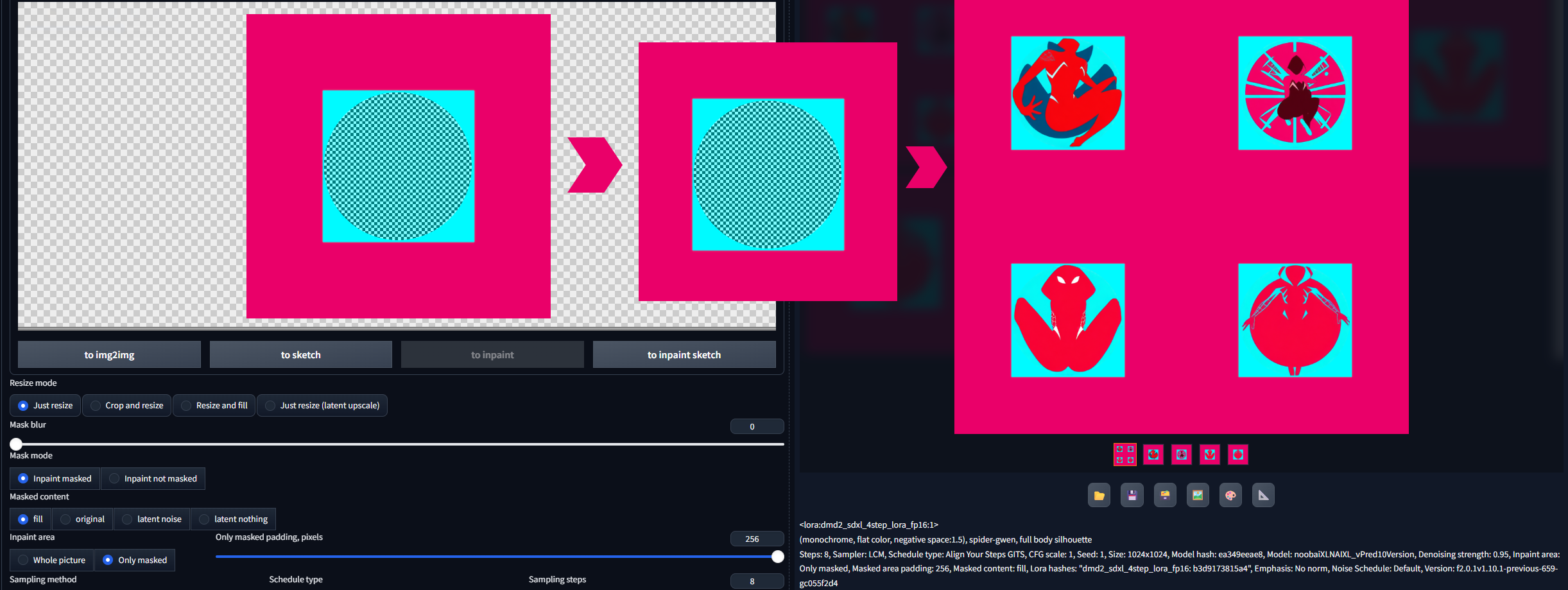Click the '<lora:dmd2_sdxl_4step_lora_fp16:1>' text
The width and height of the screenshot is (1568, 590).
click(x=868, y=525)
